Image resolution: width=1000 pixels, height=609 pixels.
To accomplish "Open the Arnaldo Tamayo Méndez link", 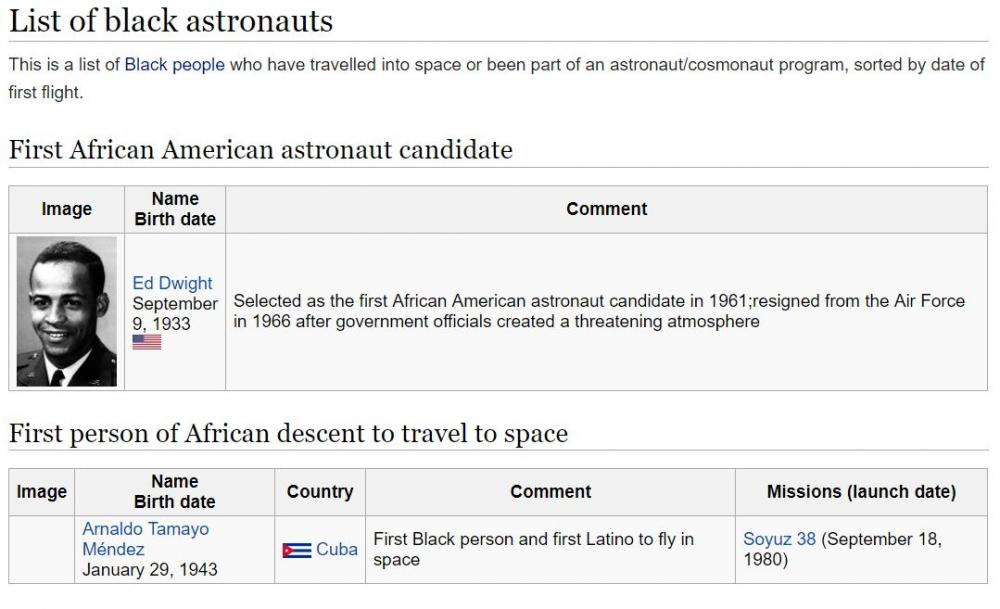I will (145, 539).
